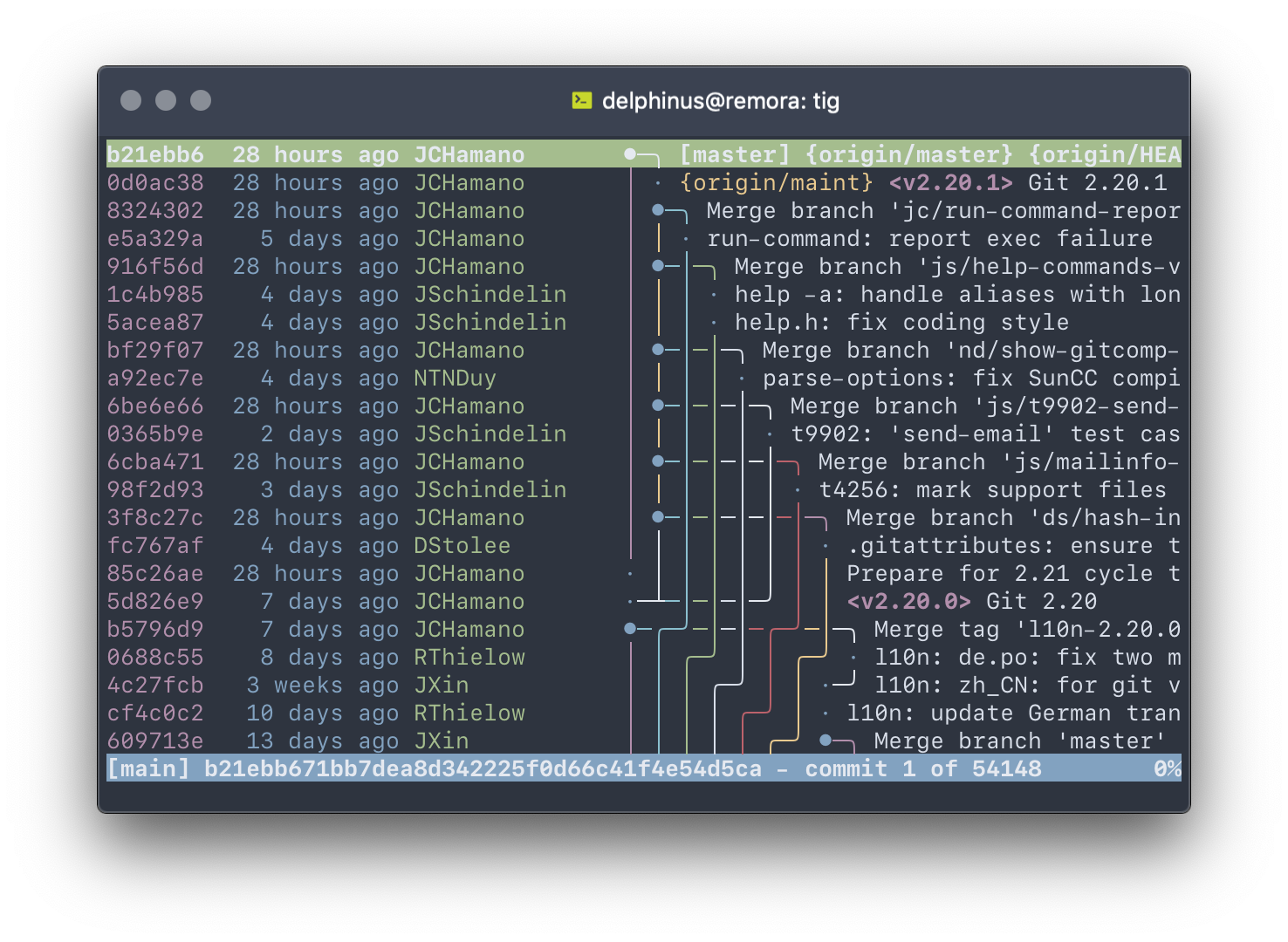
Task: Click author NTNDuy
Action: (x=456, y=378)
